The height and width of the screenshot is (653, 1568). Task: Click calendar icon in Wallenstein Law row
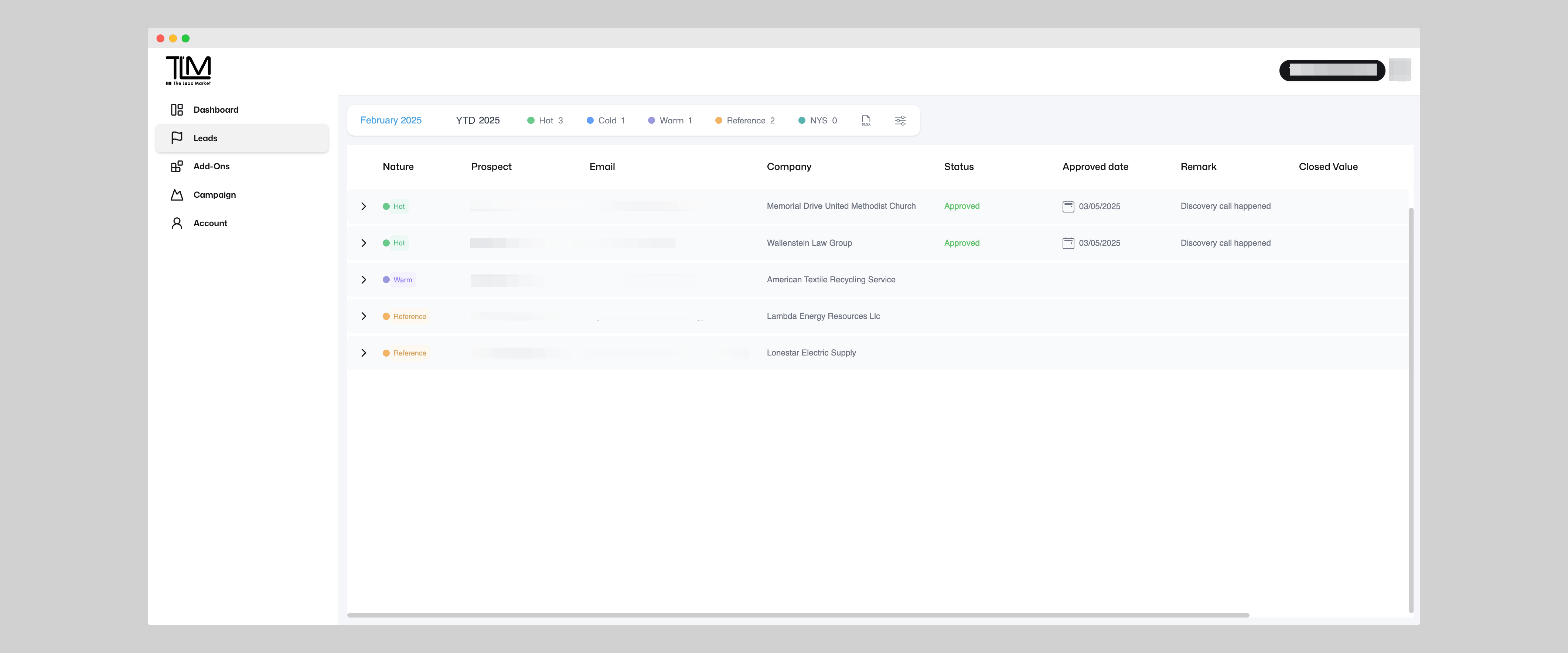pyautogui.click(x=1068, y=243)
